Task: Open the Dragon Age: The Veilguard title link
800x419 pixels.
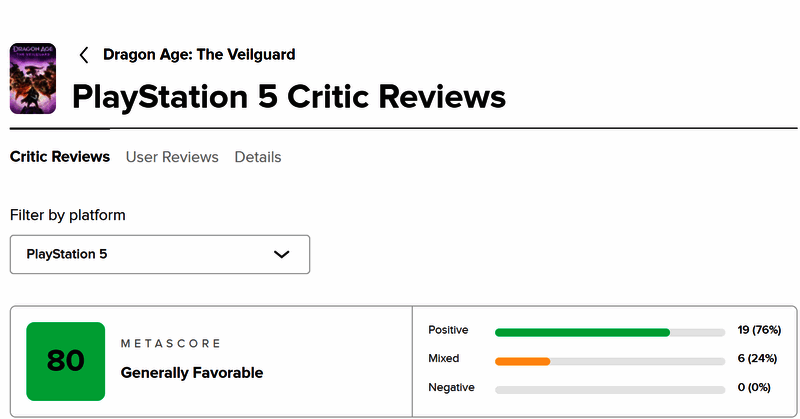Action: pyautogui.click(x=199, y=55)
